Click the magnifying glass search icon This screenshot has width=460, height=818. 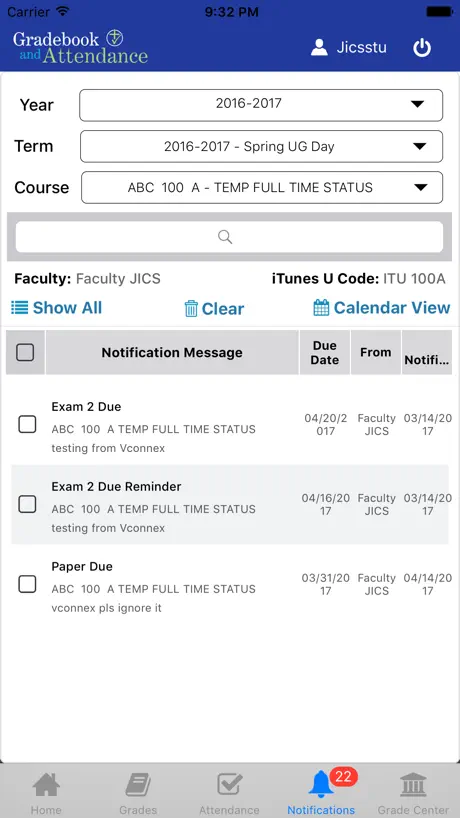225,237
